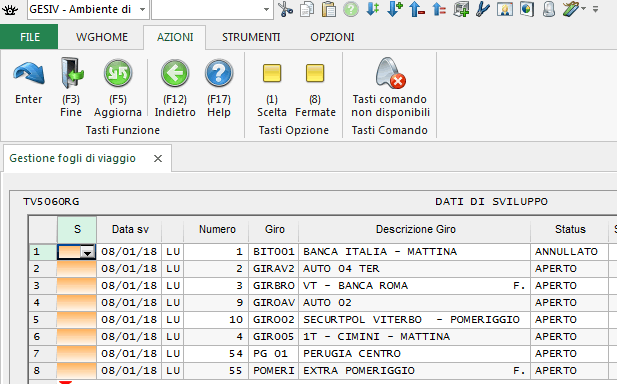The image size is (617, 384).
Task: Click the S selection cell for GIR005 row
Action: [77, 337]
